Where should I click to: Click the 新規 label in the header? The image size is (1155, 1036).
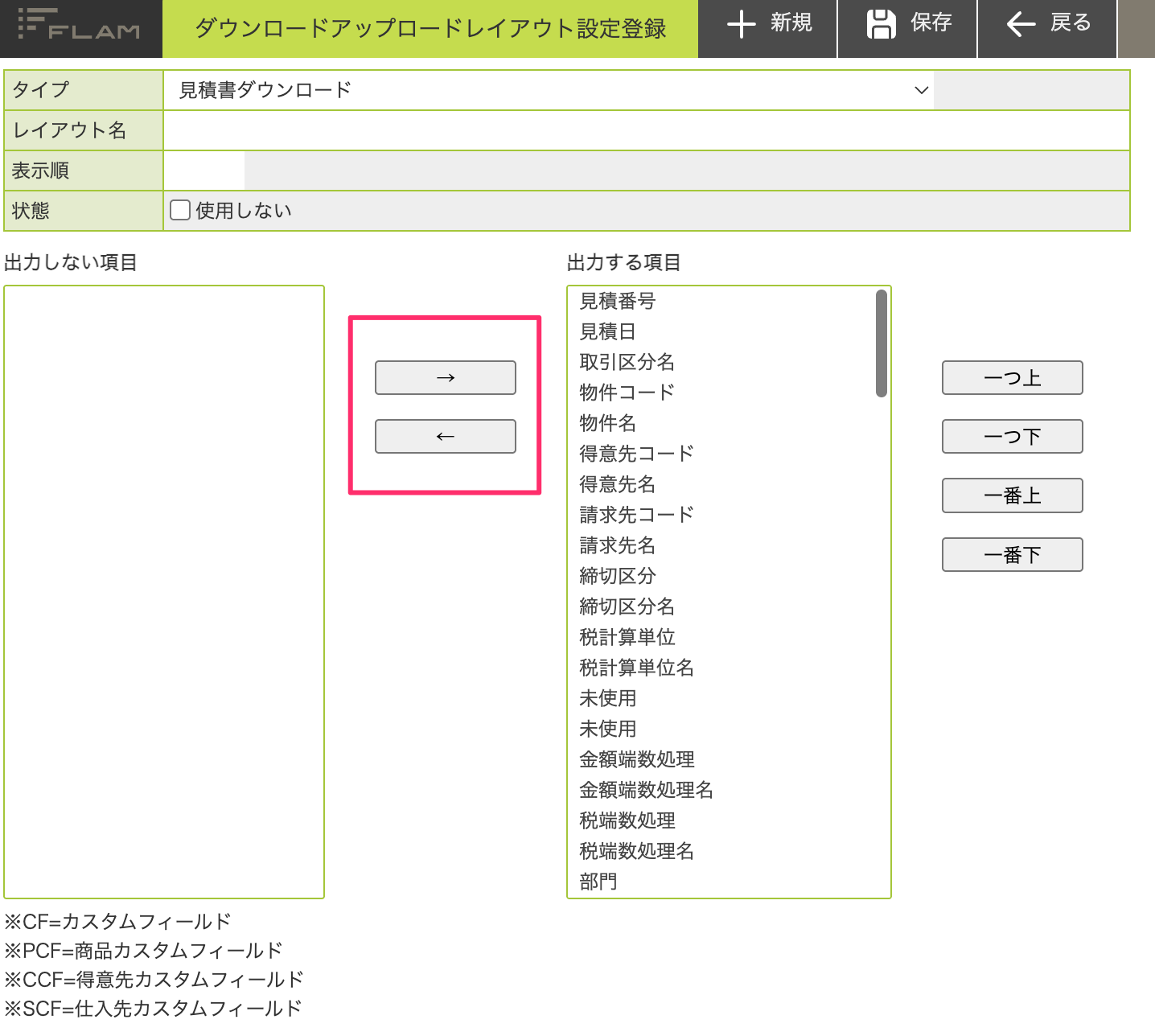point(791,23)
